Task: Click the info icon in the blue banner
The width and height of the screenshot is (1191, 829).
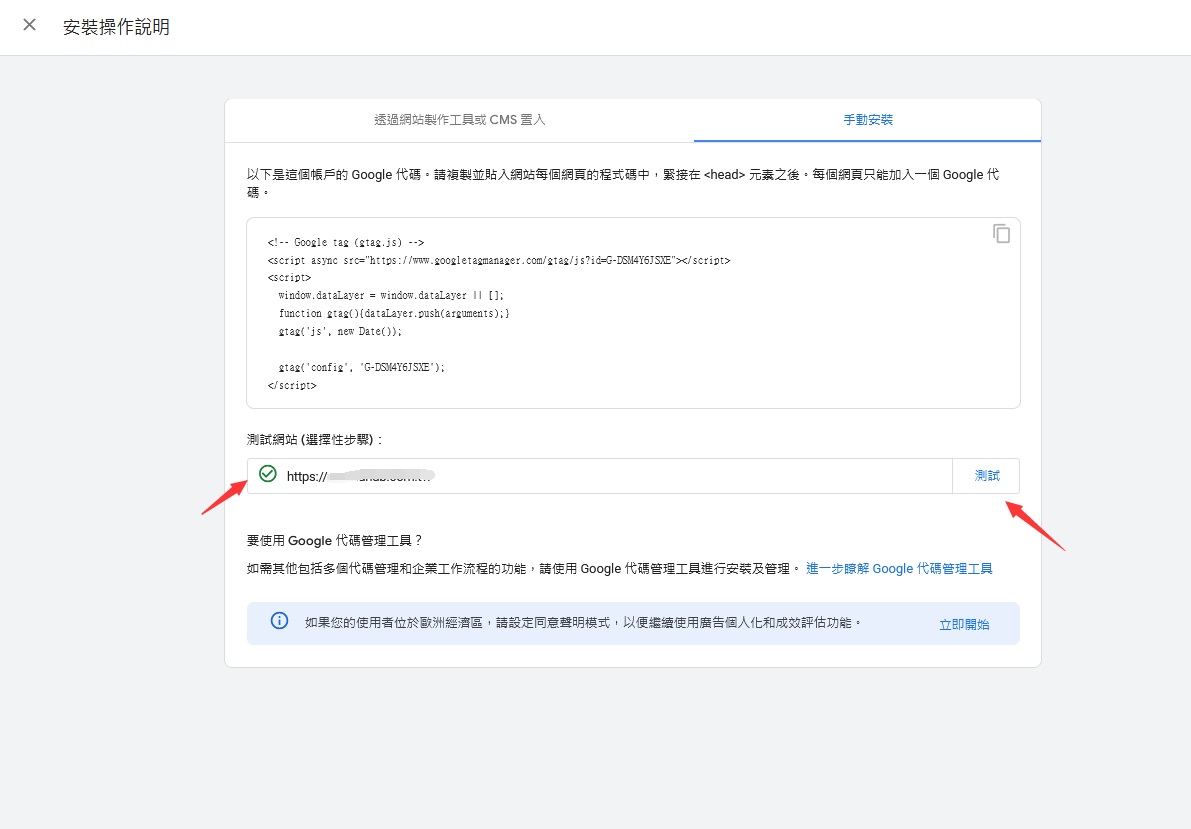Action: [x=280, y=621]
